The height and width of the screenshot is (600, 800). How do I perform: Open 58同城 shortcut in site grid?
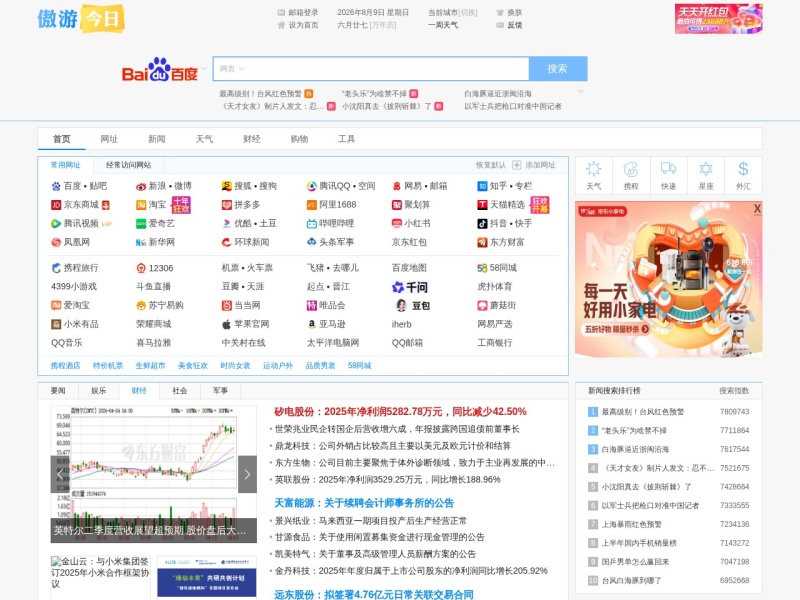tap(497, 268)
